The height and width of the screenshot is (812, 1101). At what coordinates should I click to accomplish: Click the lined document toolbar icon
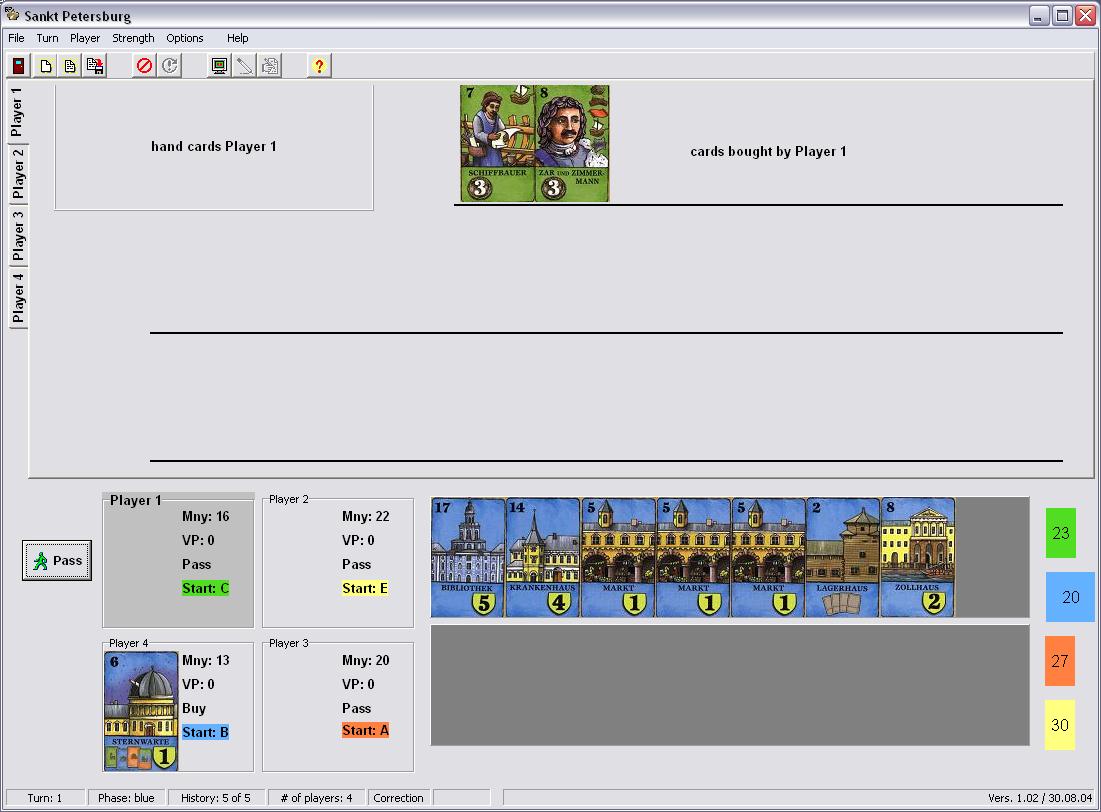[70, 66]
